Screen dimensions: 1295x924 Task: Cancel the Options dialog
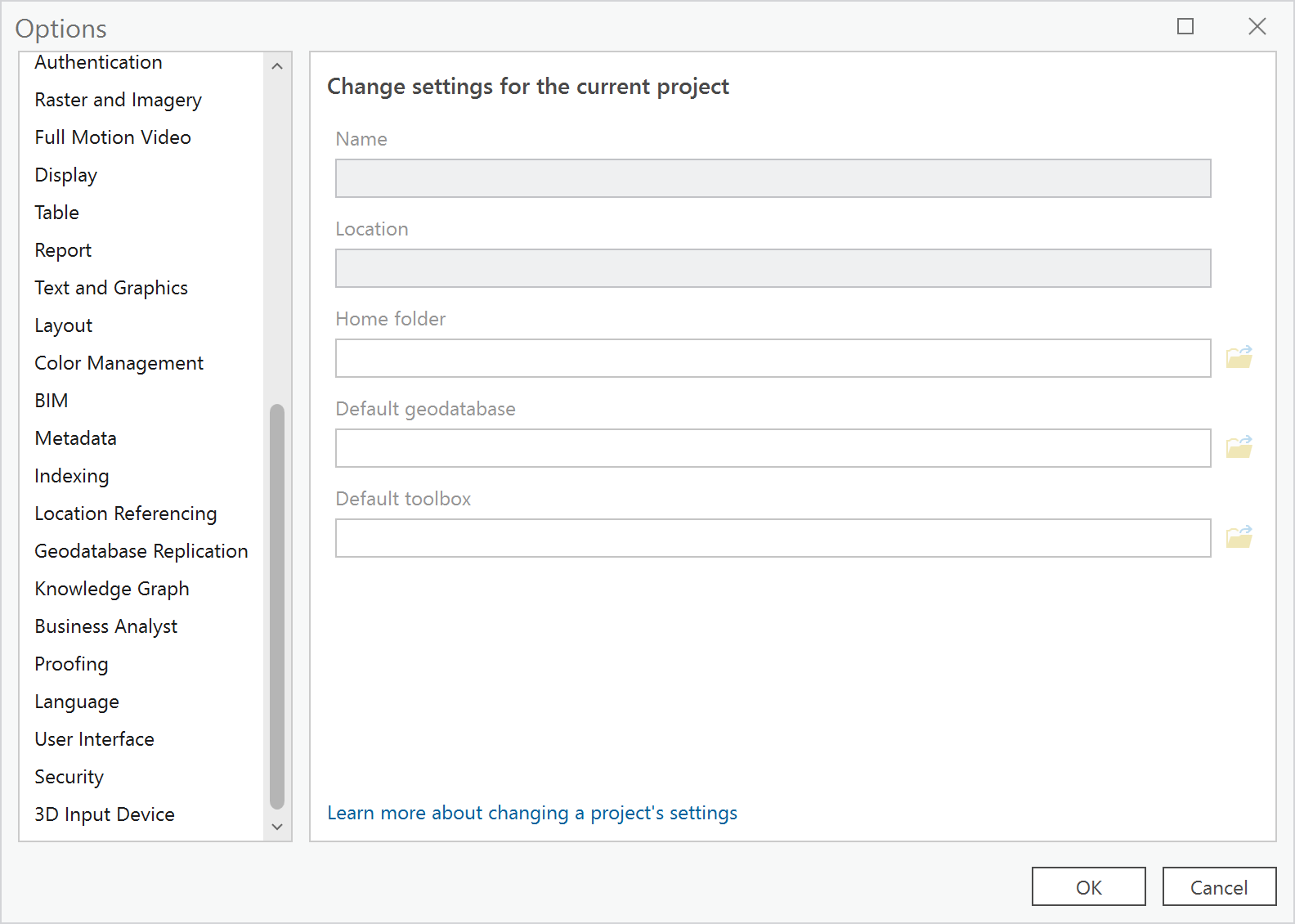[x=1218, y=887]
